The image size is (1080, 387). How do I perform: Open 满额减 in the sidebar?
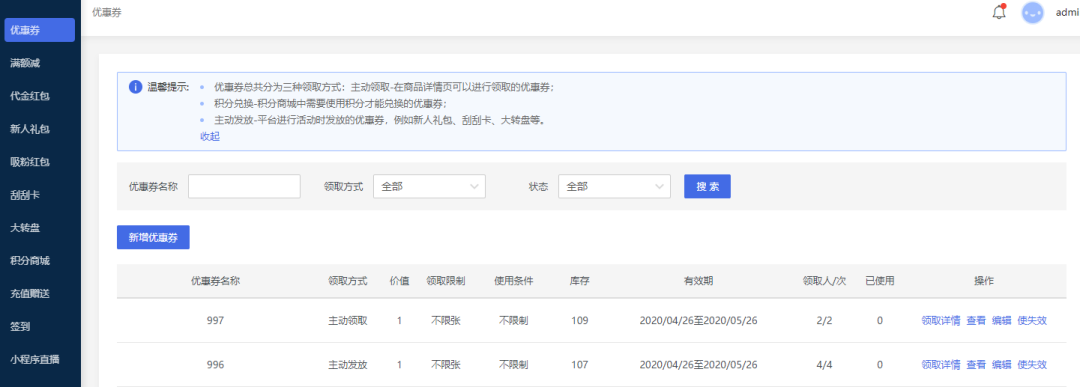pyautogui.click(x=24, y=63)
